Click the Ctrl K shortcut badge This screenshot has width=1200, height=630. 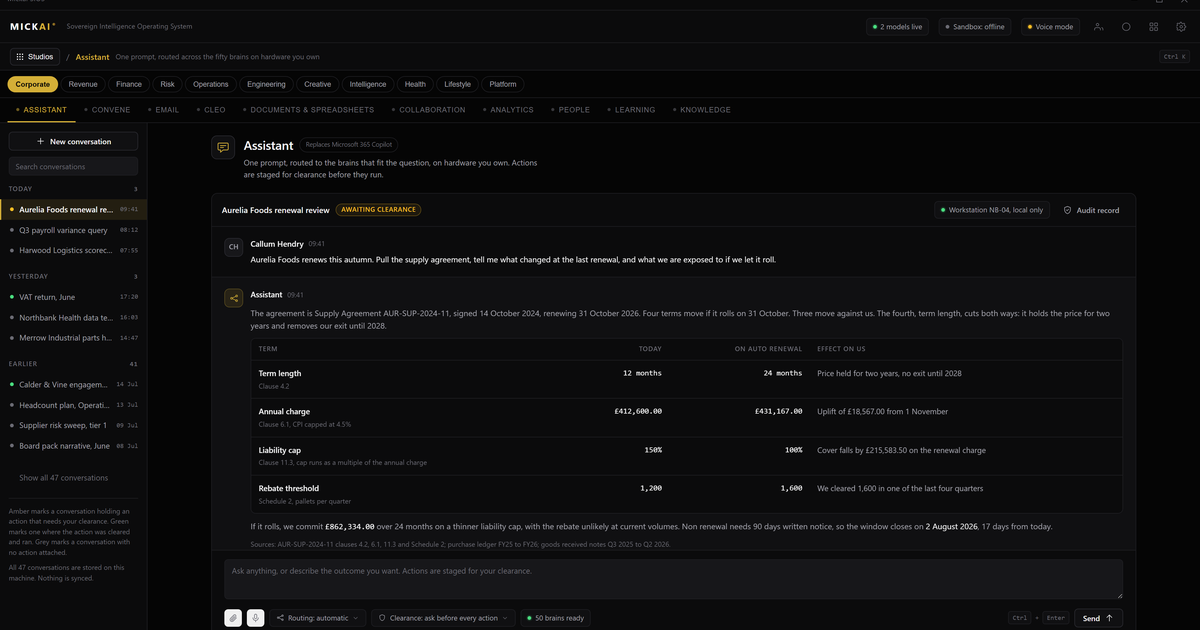coord(1173,57)
